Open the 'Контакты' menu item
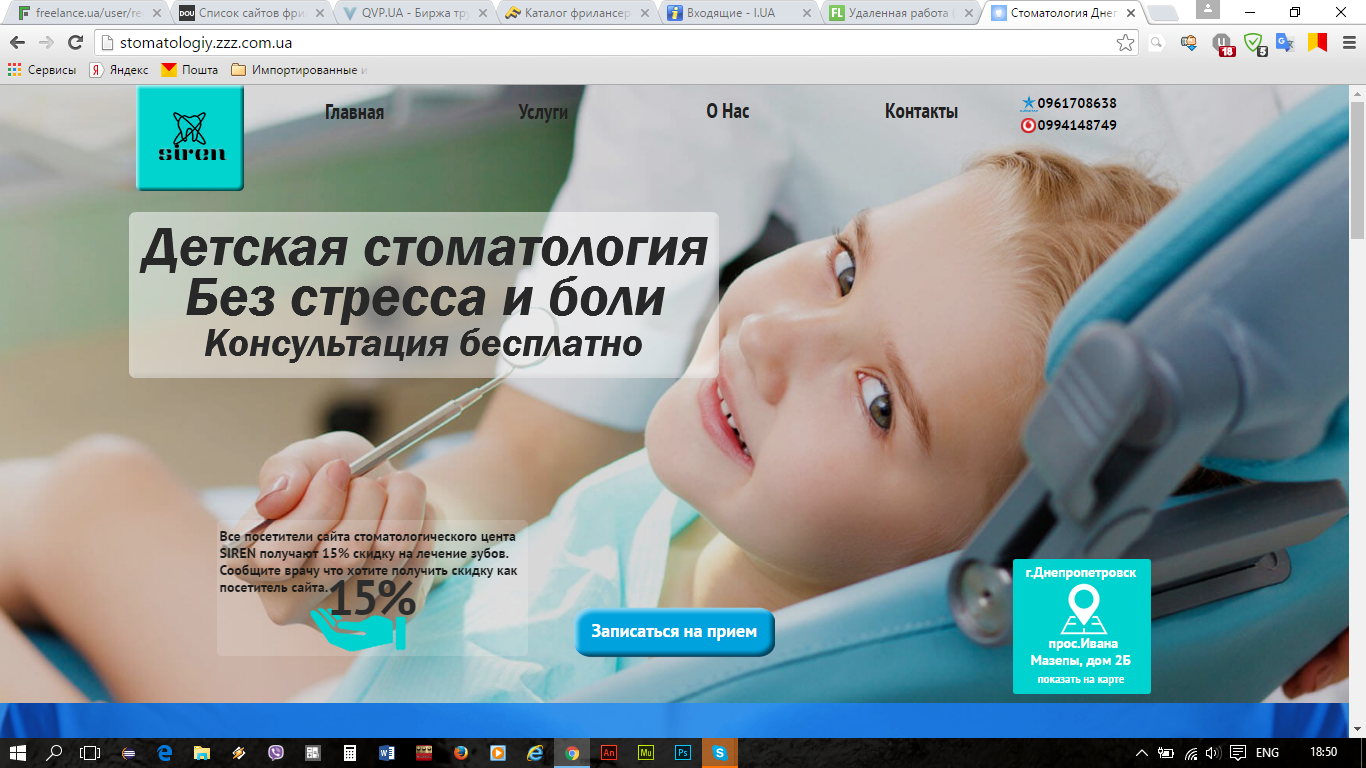Viewport: 1366px width, 768px height. 921,112
